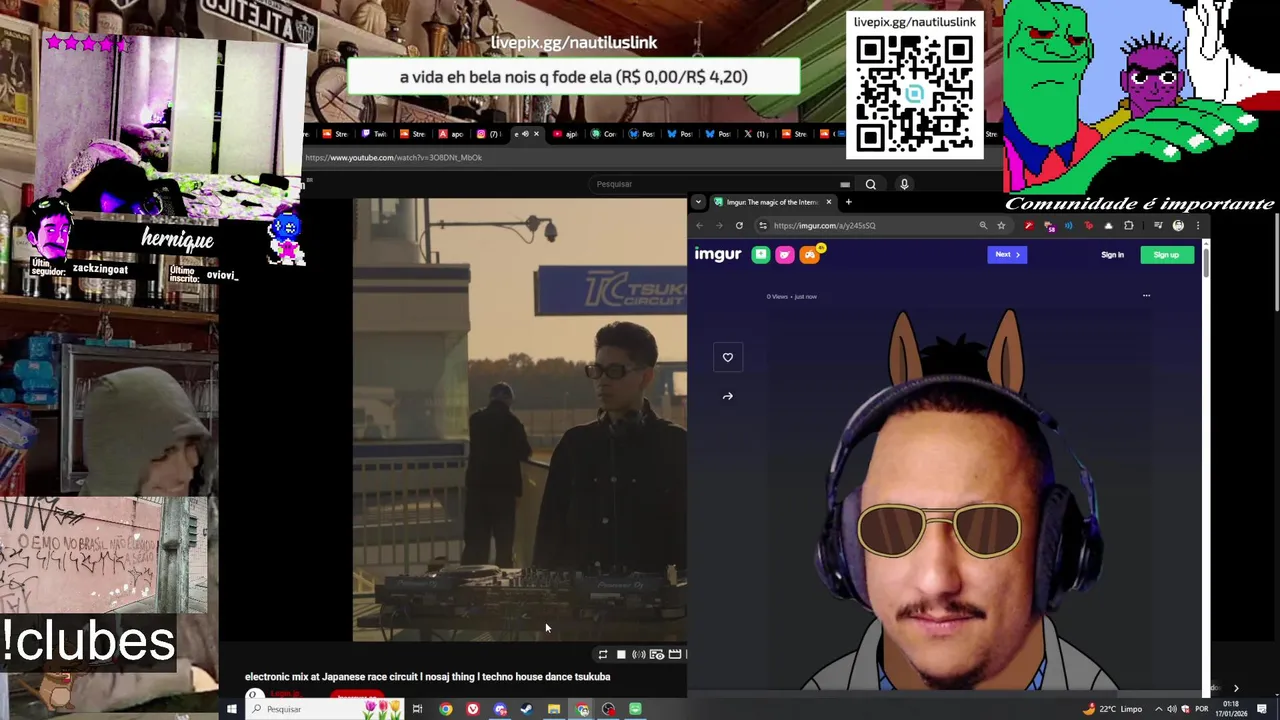
Task: Open the site info icon beside imgur.com URL
Action: click(763, 226)
